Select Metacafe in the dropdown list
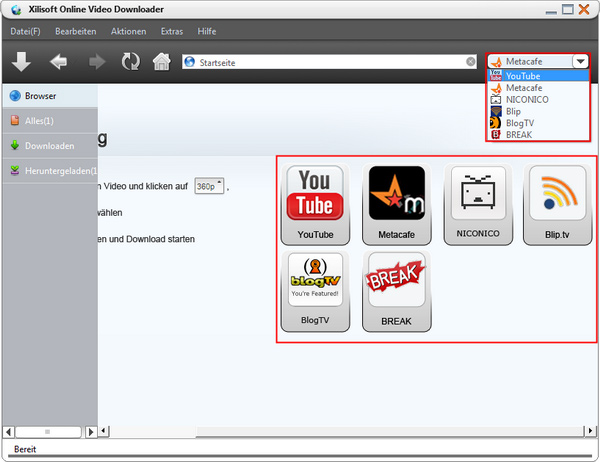Image resolution: width=600 pixels, height=462 pixels. (x=538, y=88)
